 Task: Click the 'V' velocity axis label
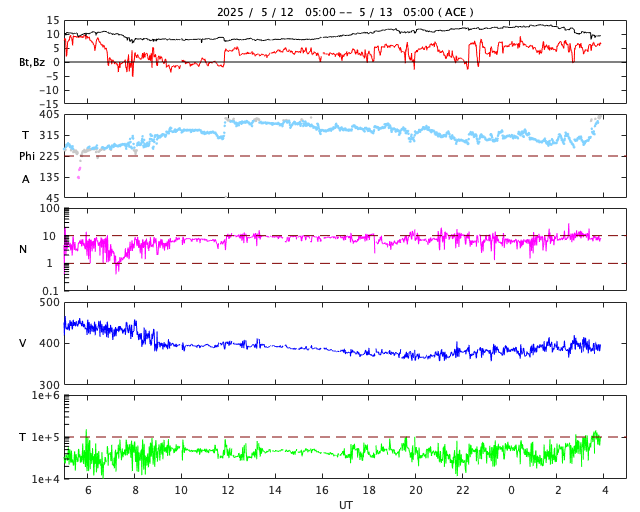pos(23,343)
